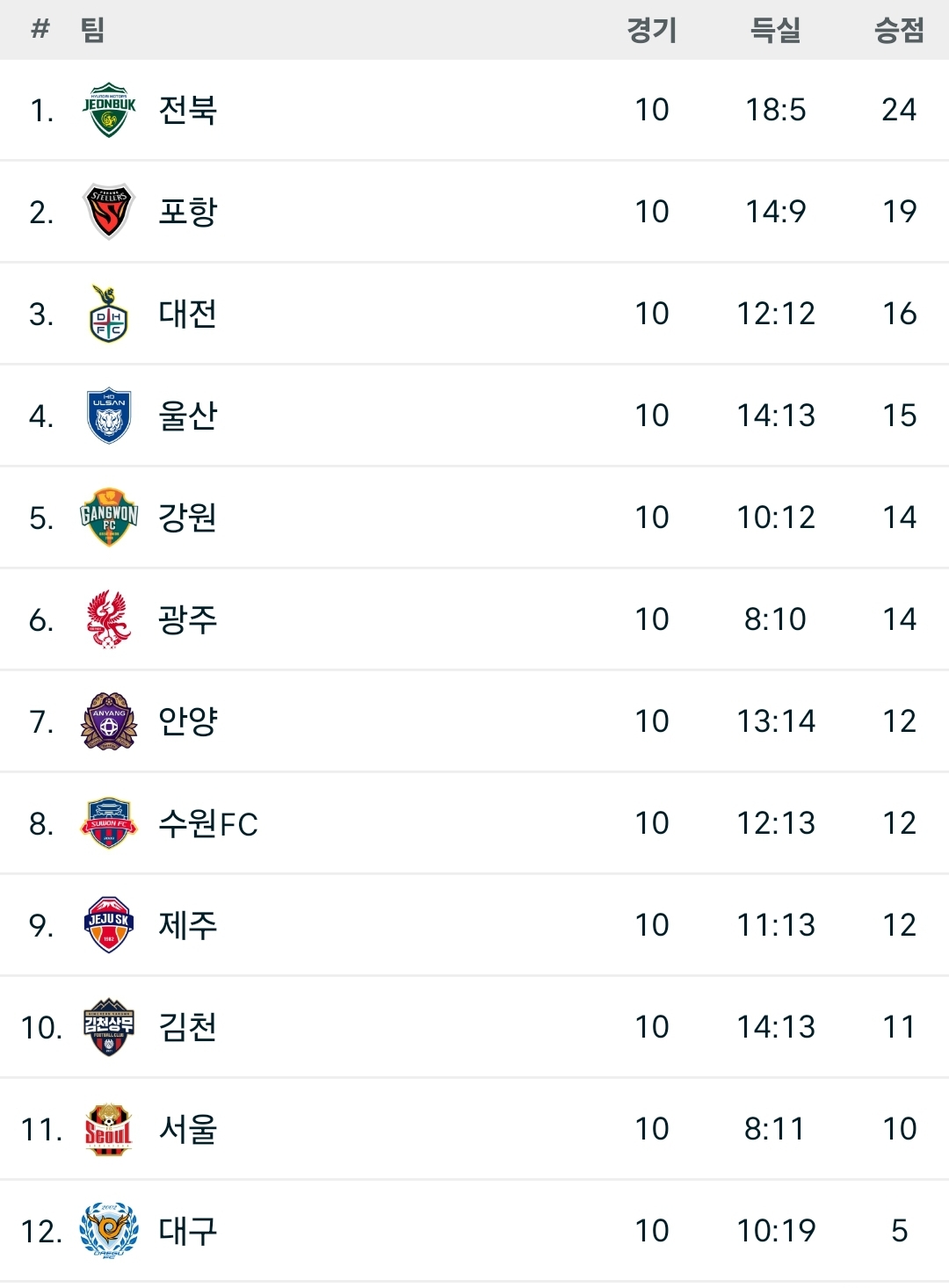
Task: Click the Jeju SK club crest
Action: coord(109,925)
